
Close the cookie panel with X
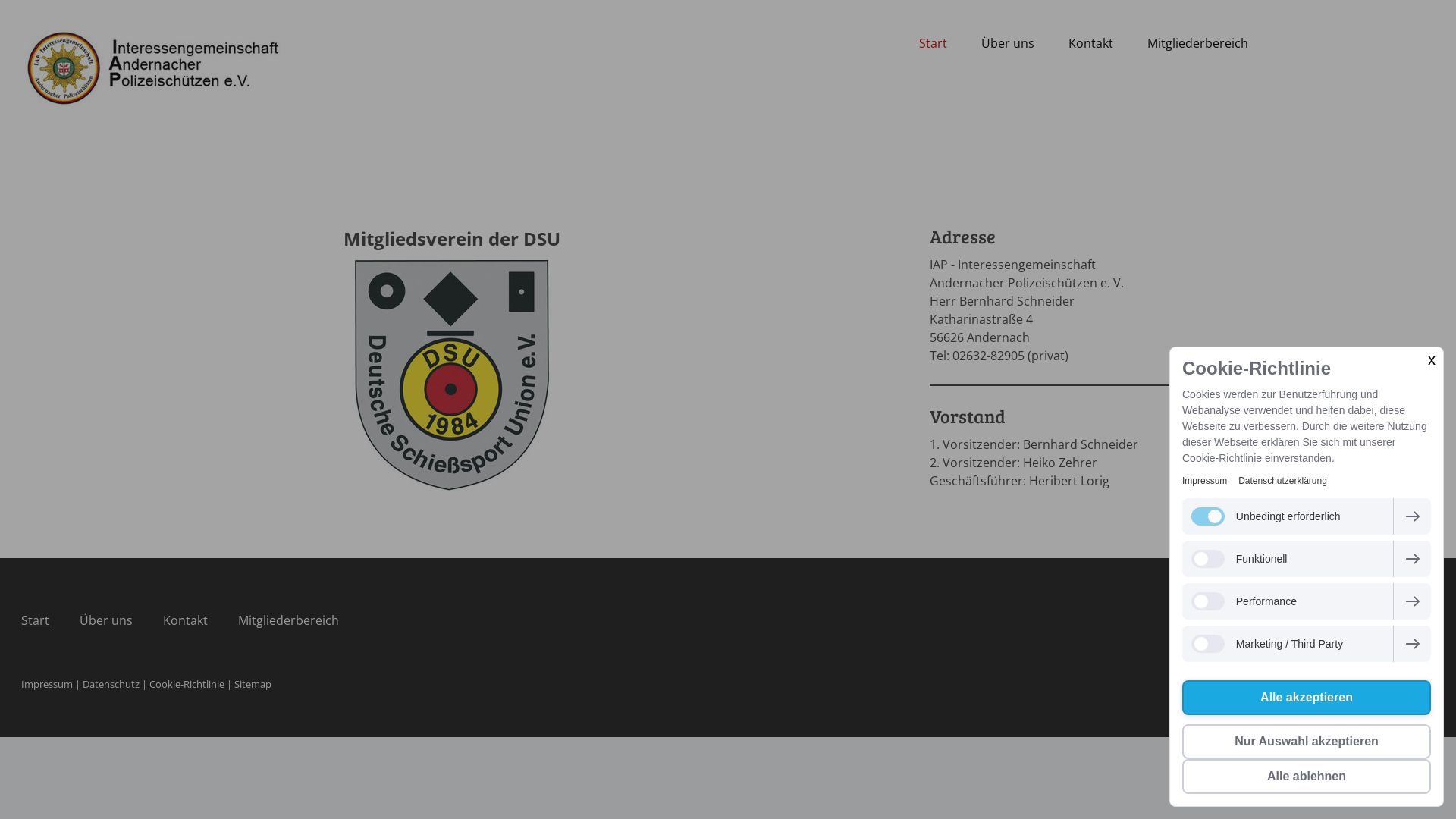1431,361
